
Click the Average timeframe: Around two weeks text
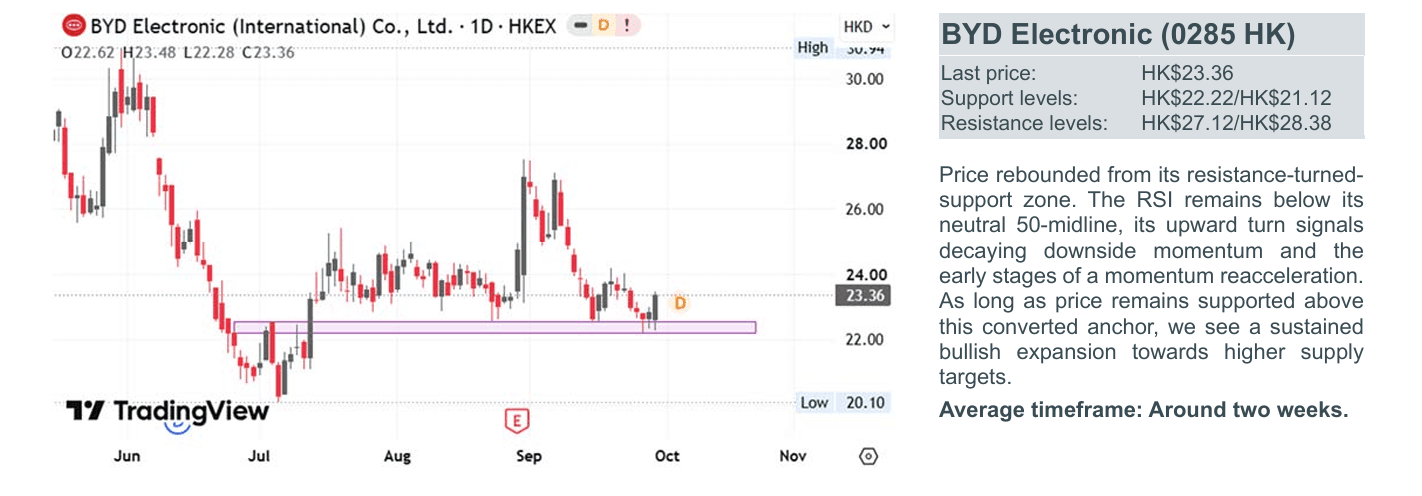coord(1144,411)
